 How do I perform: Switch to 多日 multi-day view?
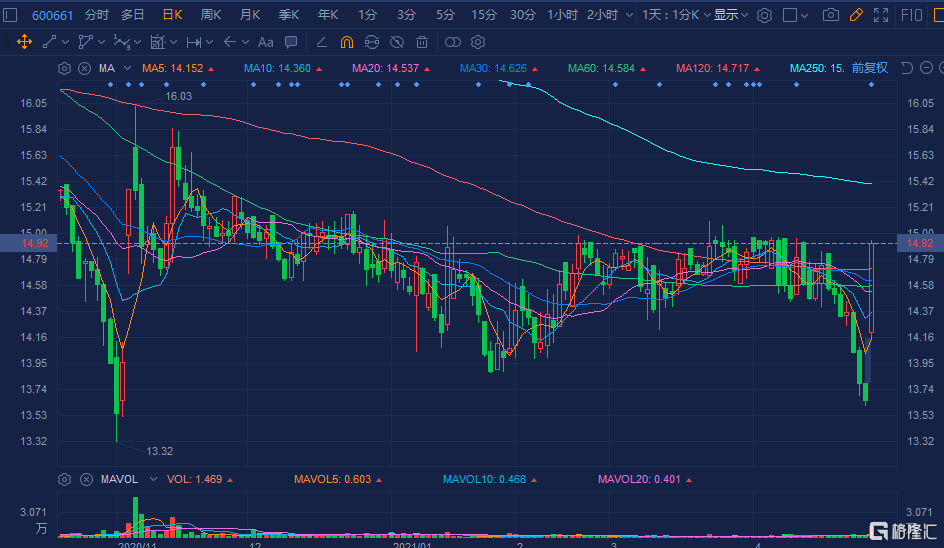tap(132, 15)
